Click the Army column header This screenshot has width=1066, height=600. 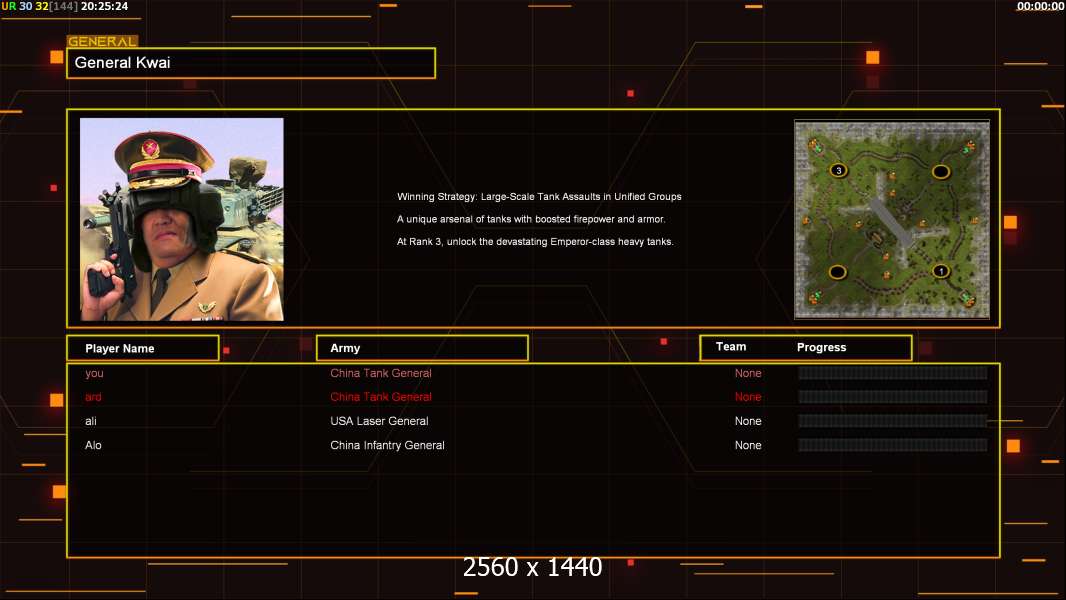(422, 348)
